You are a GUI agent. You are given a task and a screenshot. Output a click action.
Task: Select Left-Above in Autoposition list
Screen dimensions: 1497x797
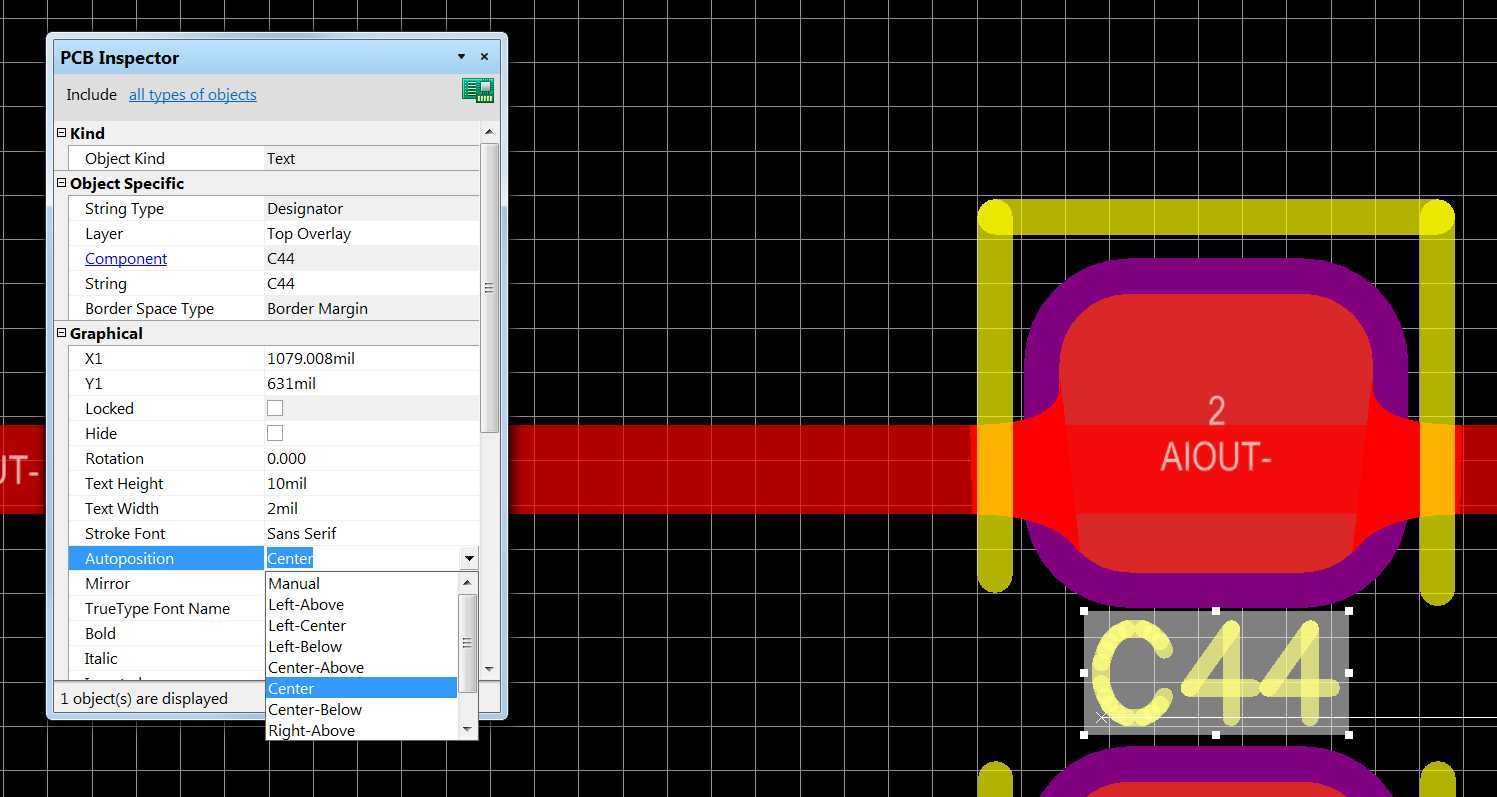point(361,604)
